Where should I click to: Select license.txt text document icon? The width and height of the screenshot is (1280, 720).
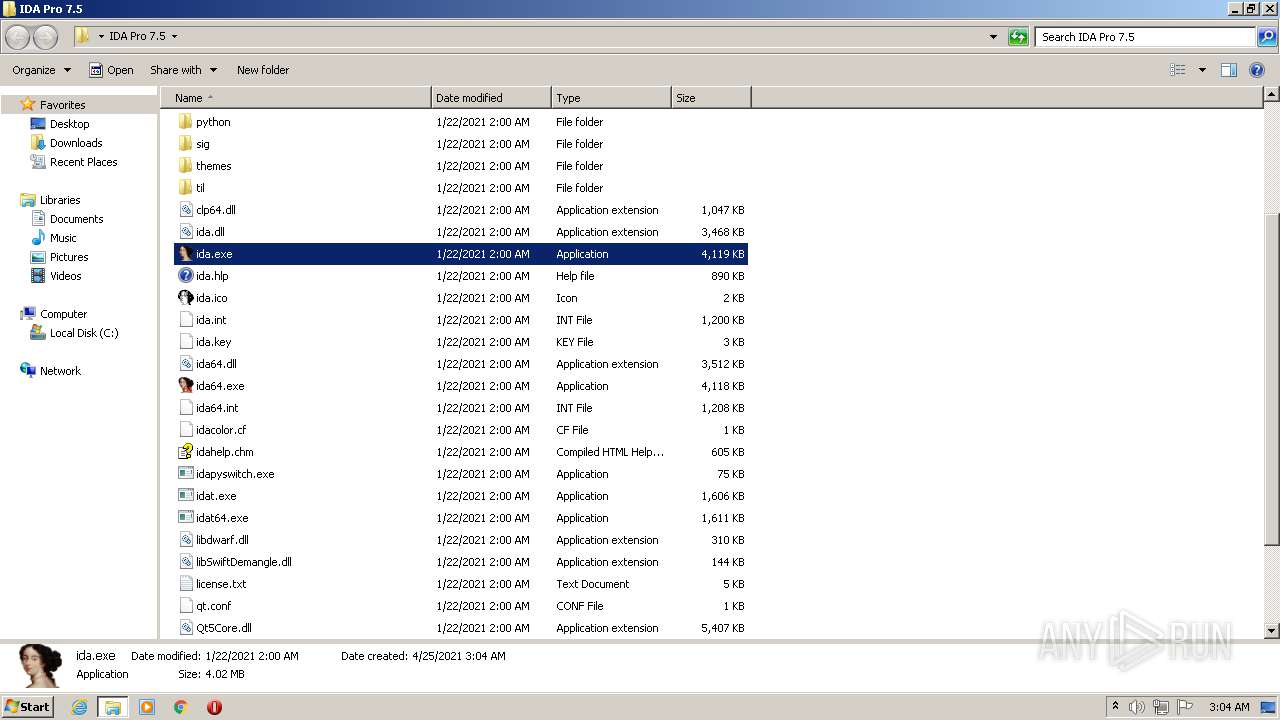[x=185, y=584]
